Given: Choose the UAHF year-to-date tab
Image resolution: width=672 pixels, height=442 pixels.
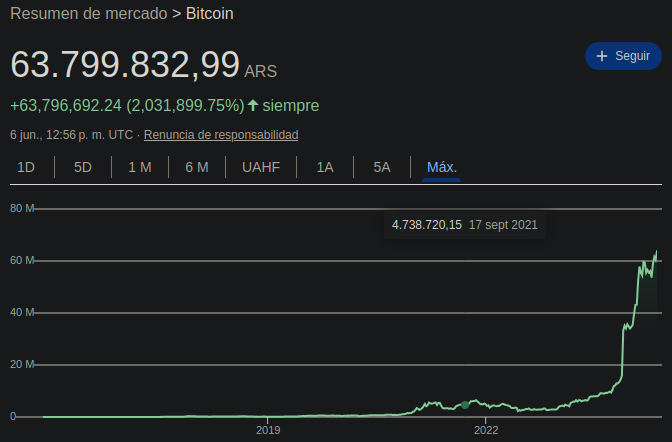Looking at the screenshot, I should (x=261, y=167).
